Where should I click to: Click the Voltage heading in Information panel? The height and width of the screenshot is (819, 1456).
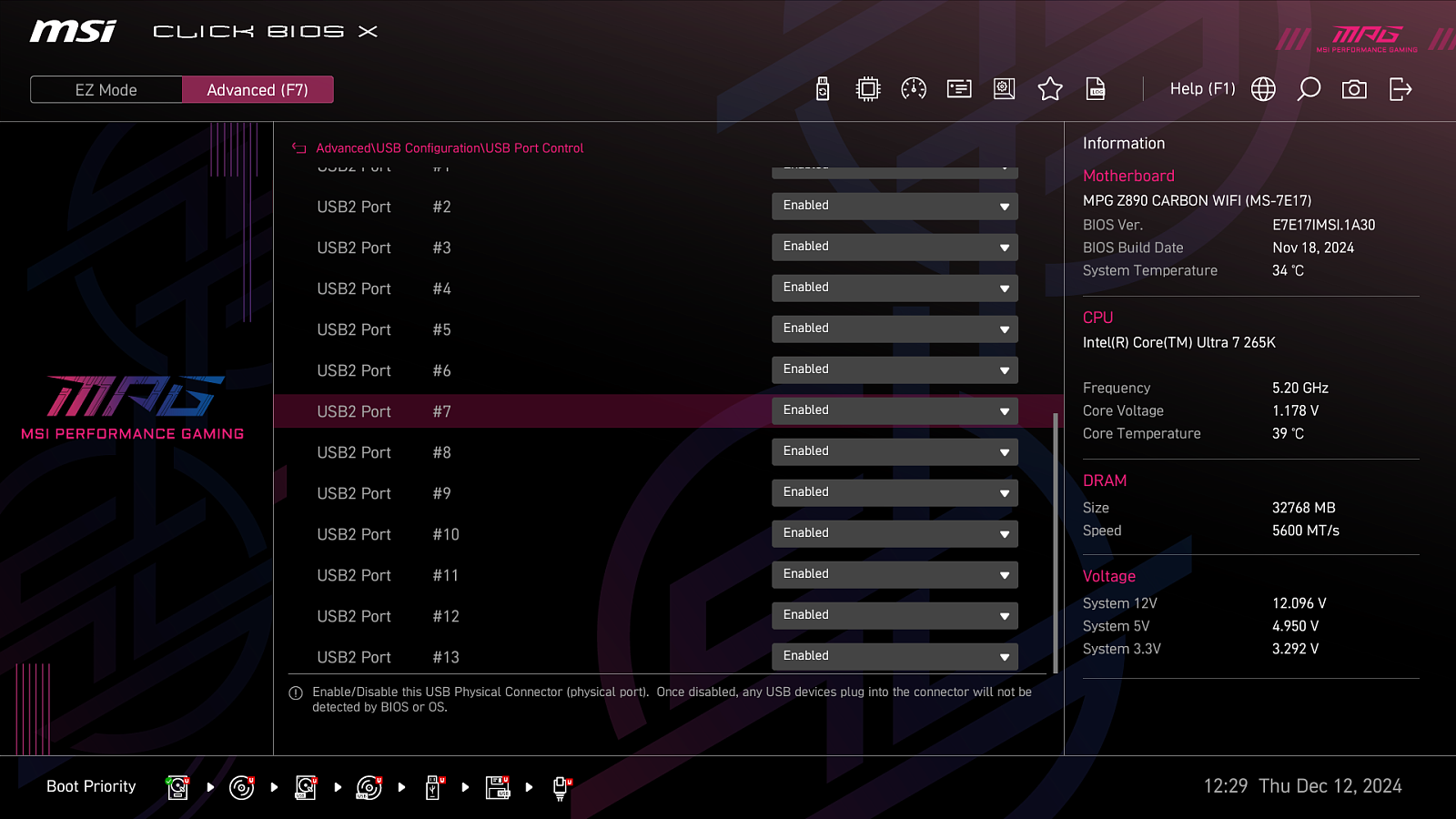(1109, 576)
